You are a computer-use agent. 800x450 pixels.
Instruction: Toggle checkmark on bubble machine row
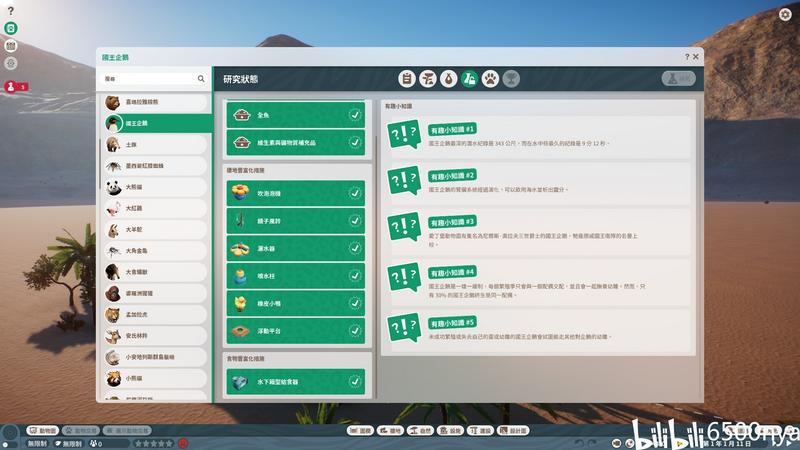coord(355,193)
